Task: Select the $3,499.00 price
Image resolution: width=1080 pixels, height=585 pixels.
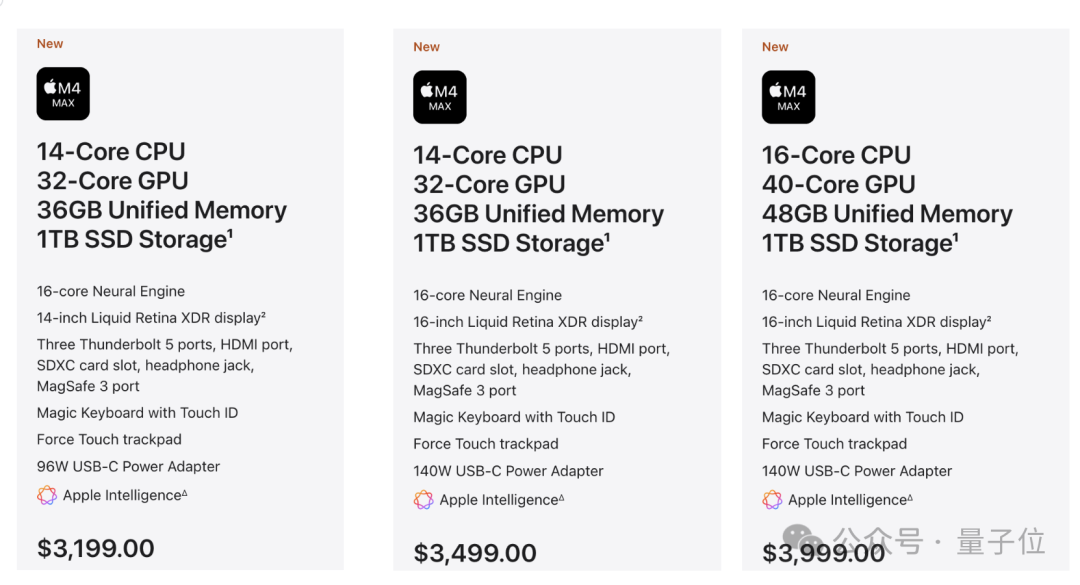Action: click(x=475, y=553)
